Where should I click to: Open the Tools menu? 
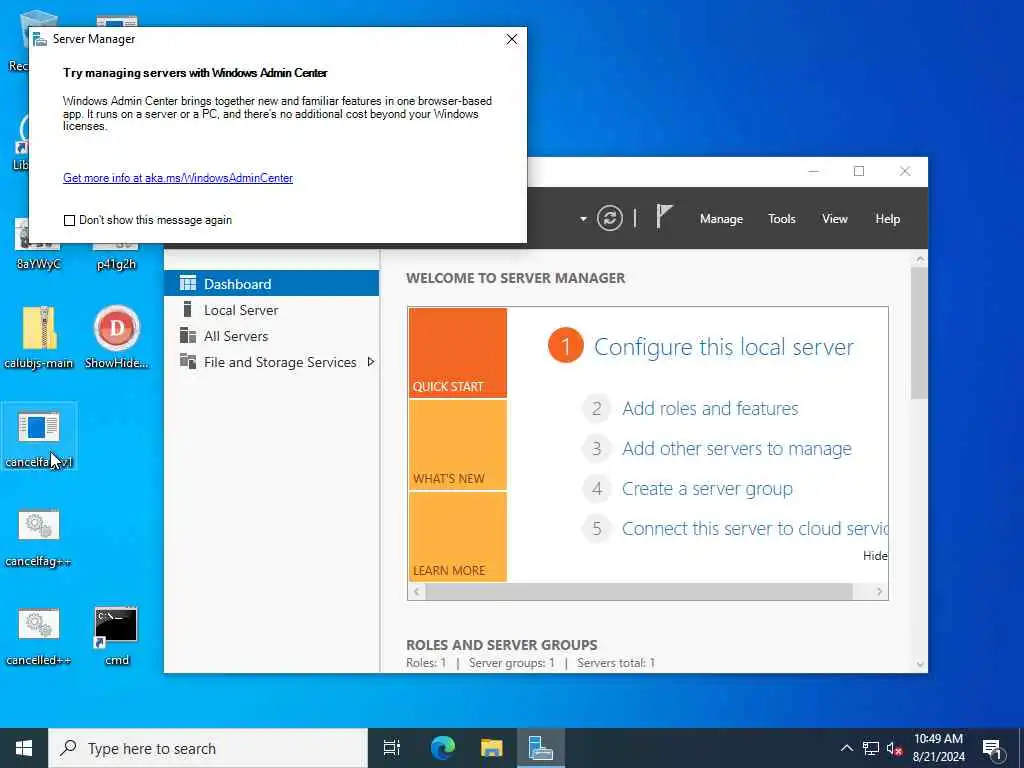pyautogui.click(x=781, y=219)
